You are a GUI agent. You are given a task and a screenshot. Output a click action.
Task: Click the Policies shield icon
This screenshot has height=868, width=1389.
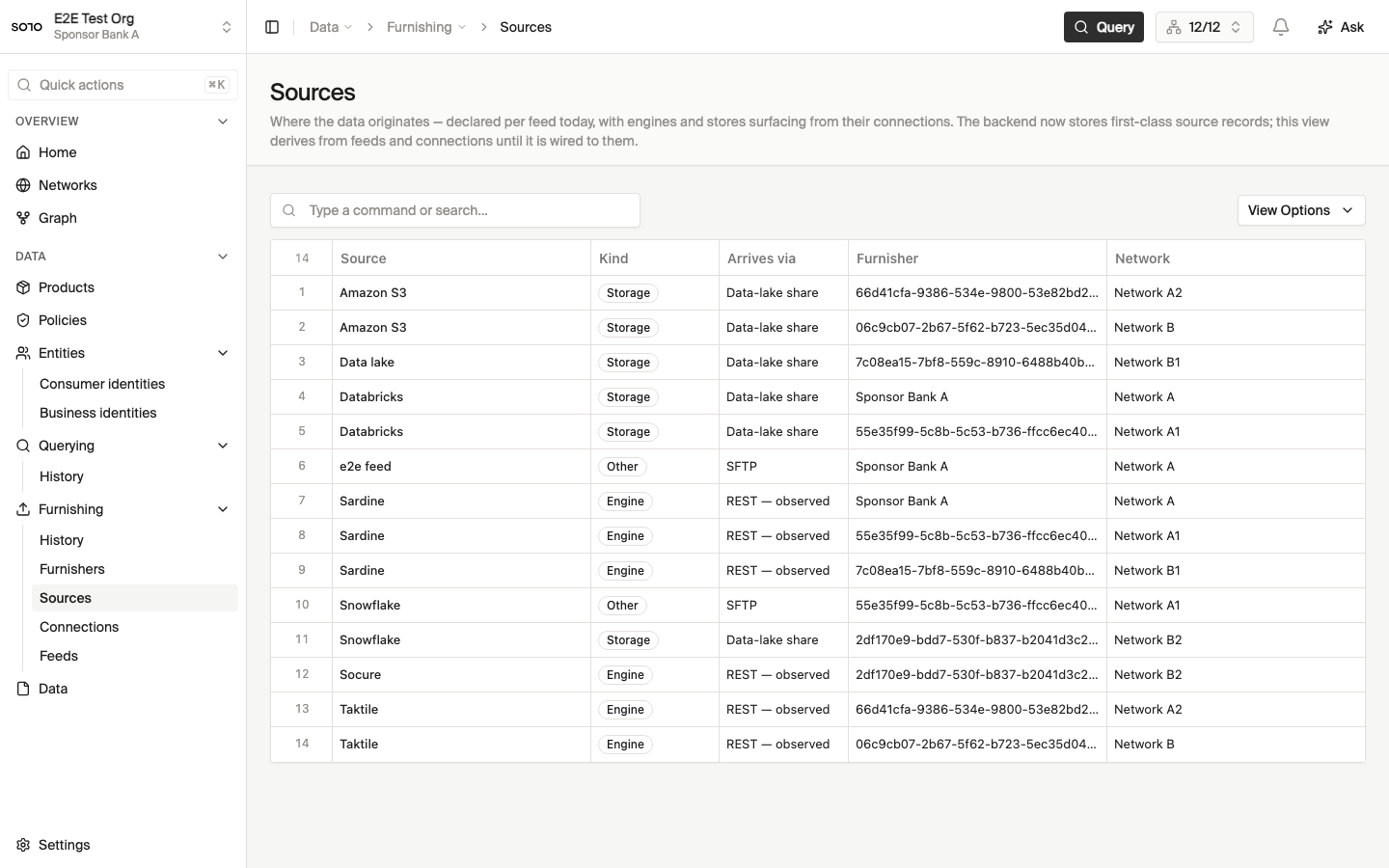click(23, 320)
